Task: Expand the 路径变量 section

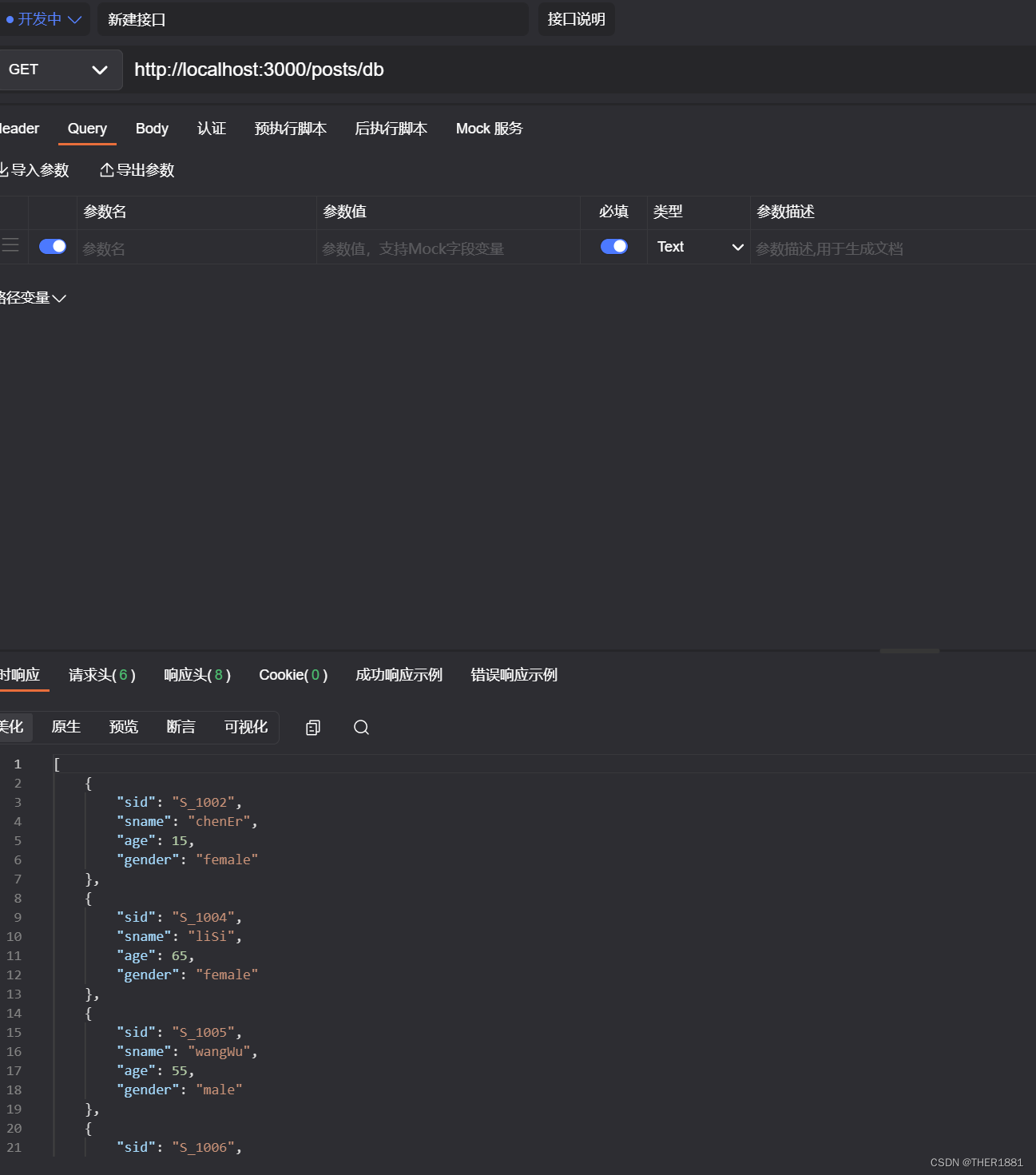Action: tap(32, 297)
